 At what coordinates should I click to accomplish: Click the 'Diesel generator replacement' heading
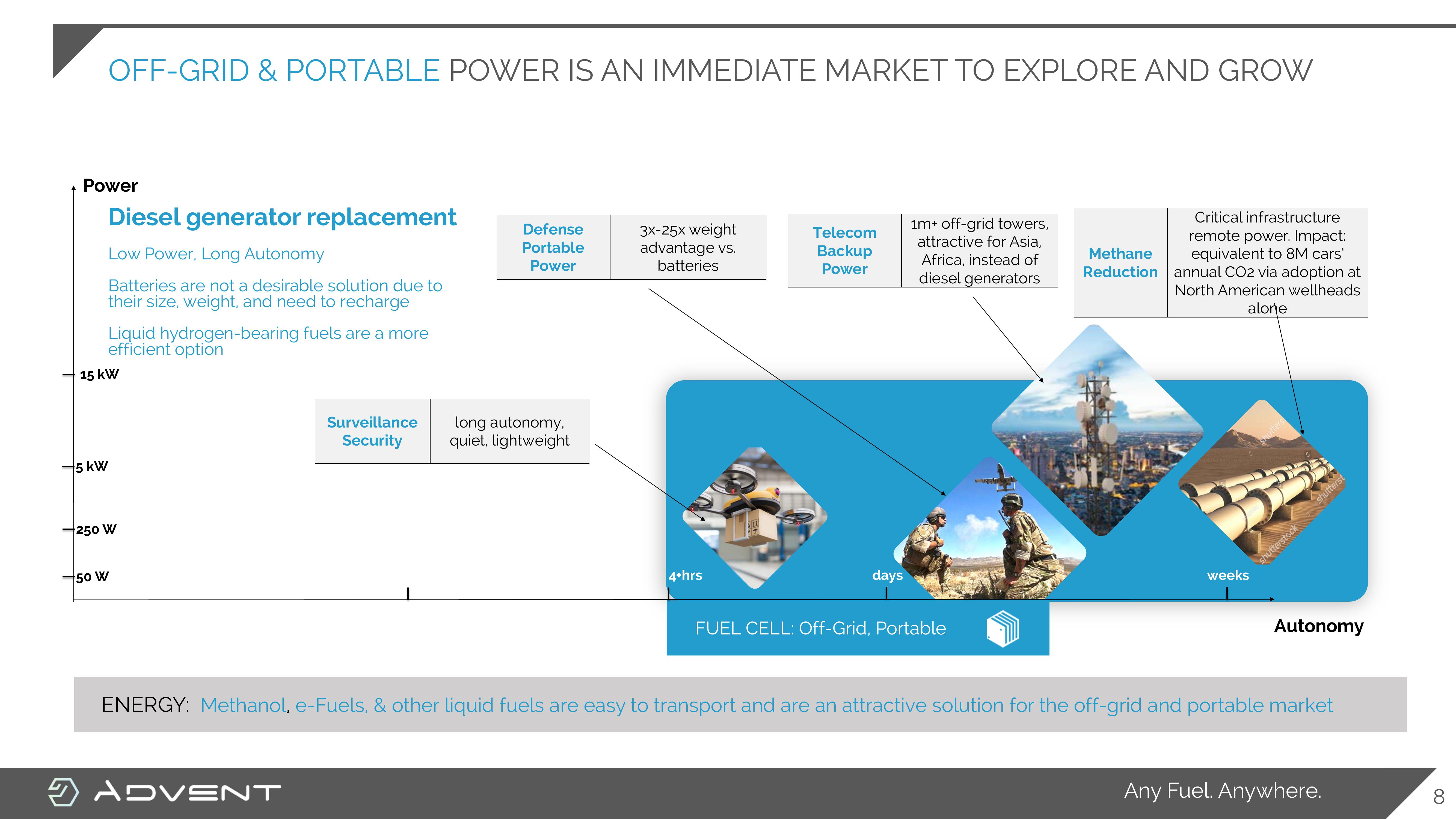[282, 217]
